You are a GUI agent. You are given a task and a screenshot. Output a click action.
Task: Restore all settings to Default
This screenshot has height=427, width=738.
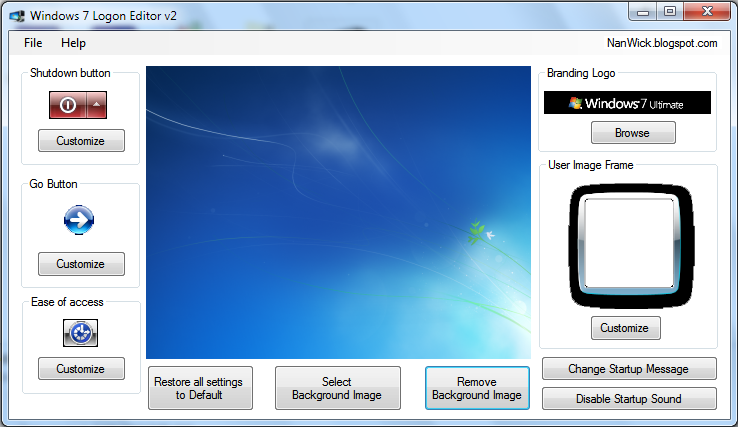200,388
